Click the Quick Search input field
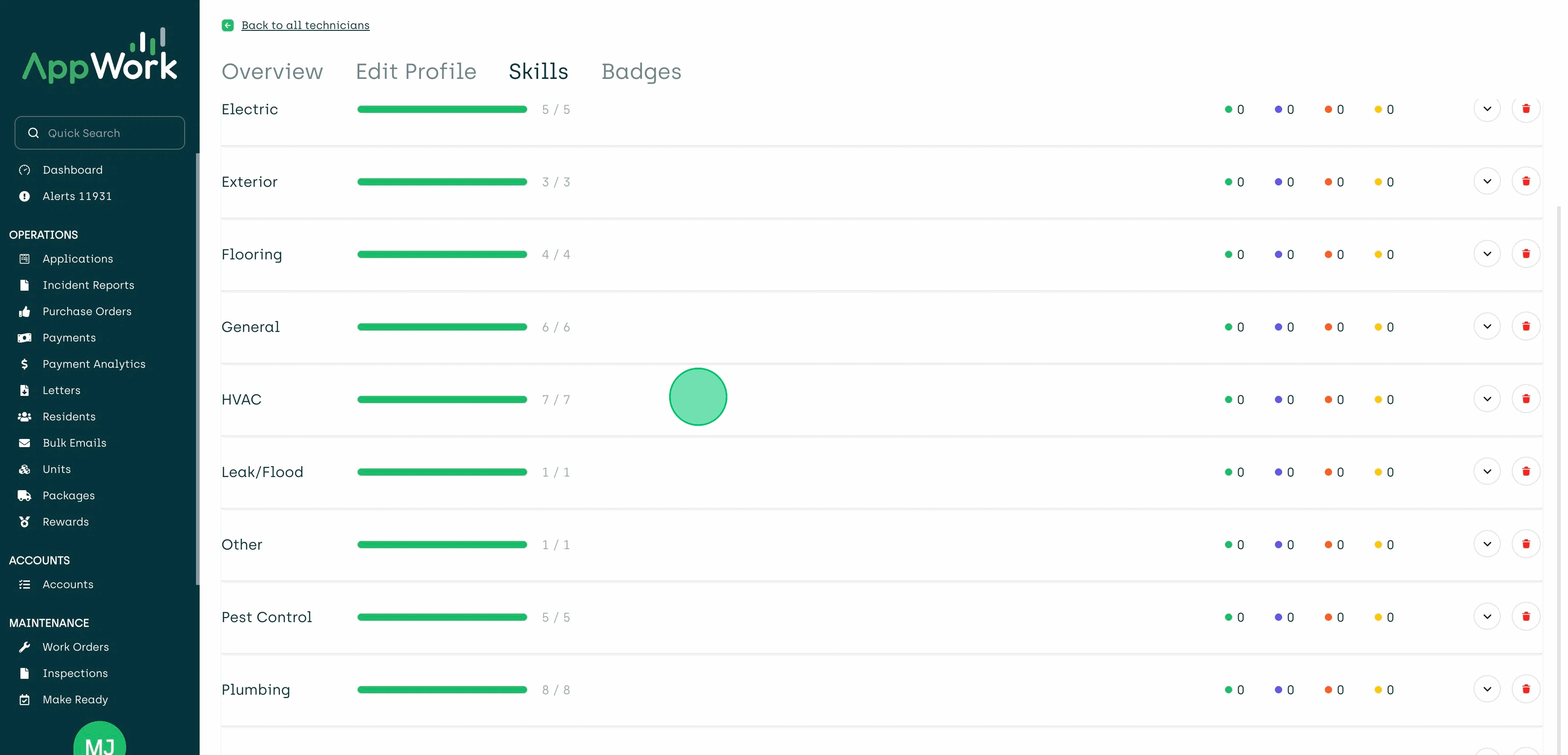The image size is (1568, 755). coord(100,132)
